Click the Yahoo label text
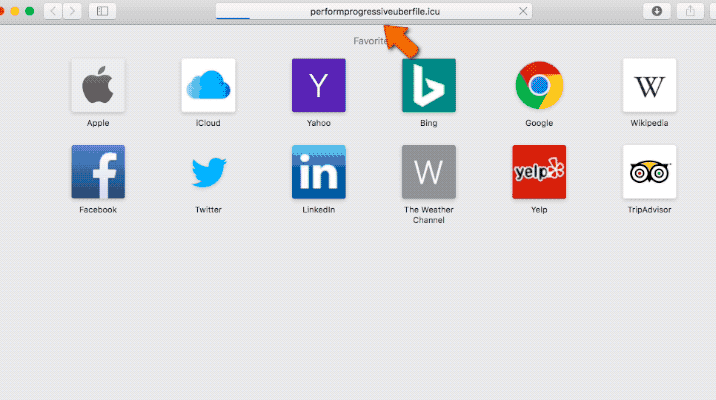The image size is (716, 400). (319, 123)
